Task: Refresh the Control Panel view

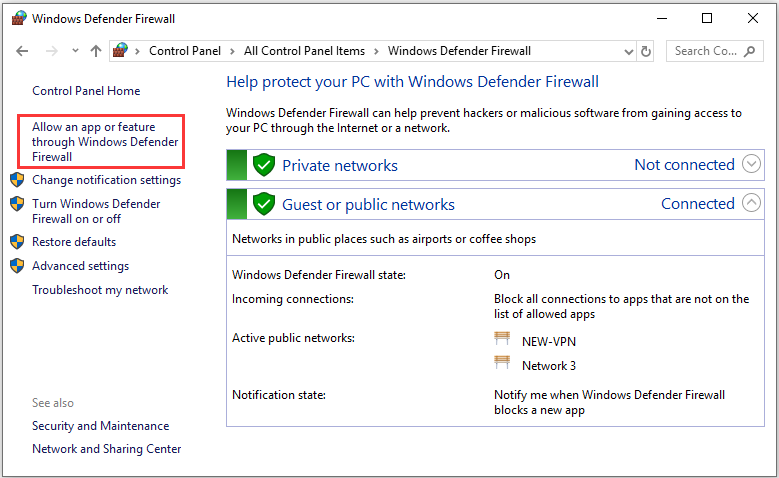Action: click(645, 51)
